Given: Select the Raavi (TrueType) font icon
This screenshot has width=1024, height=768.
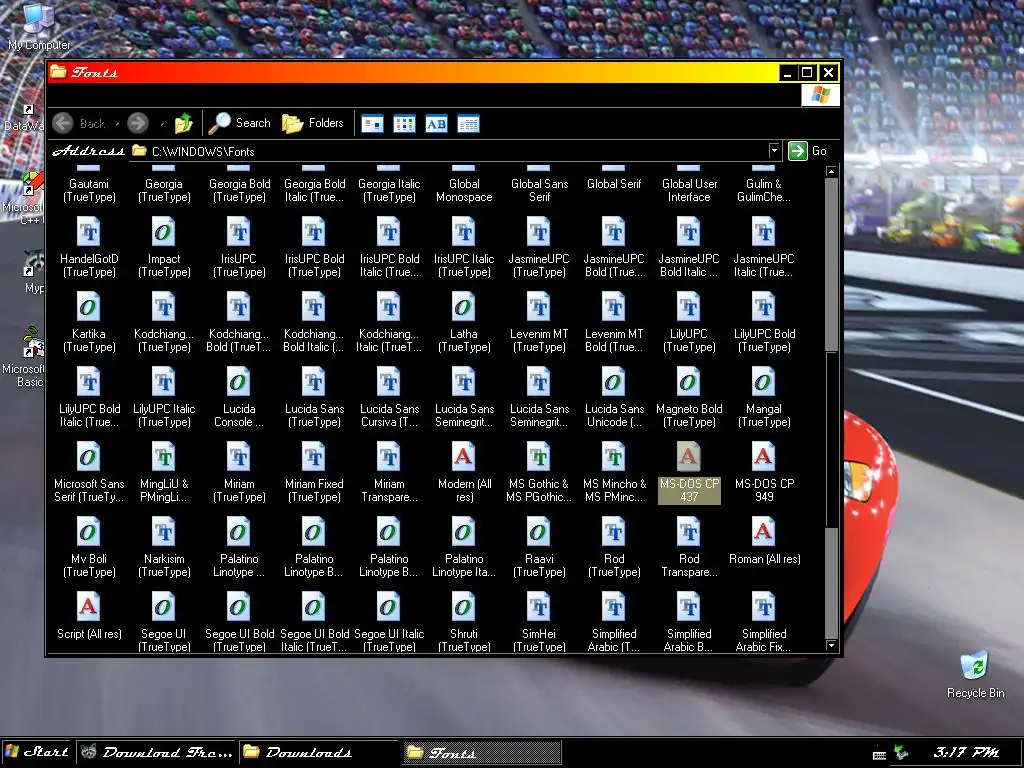Looking at the screenshot, I should pos(539,532).
